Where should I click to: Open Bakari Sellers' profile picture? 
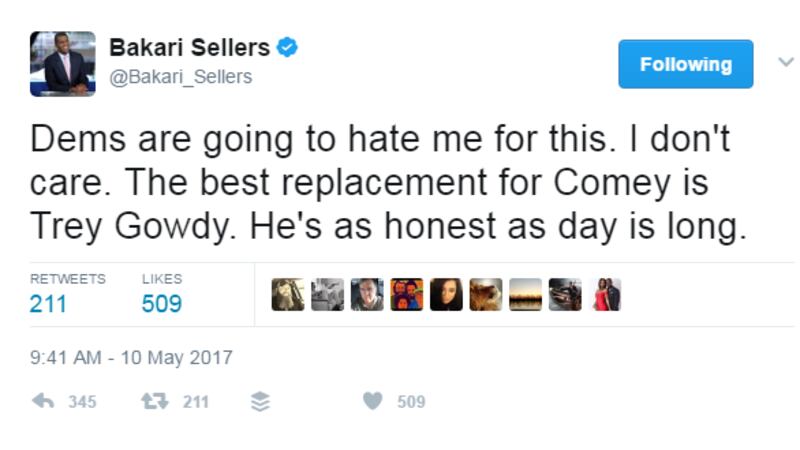63,64
